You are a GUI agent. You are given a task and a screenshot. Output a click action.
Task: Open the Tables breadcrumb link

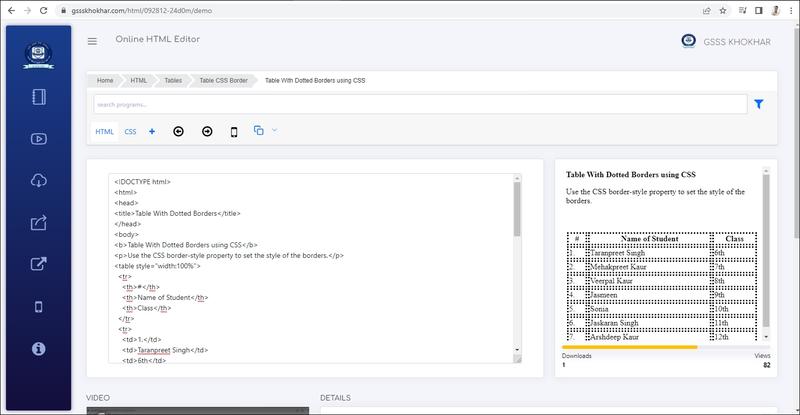coord(173,79)
